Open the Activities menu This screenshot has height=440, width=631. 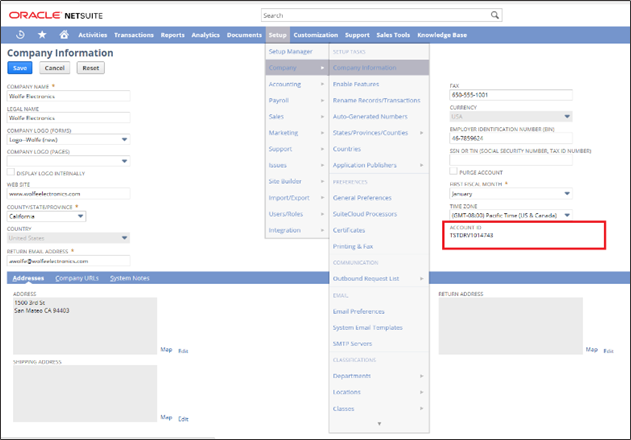click(93, 35)
